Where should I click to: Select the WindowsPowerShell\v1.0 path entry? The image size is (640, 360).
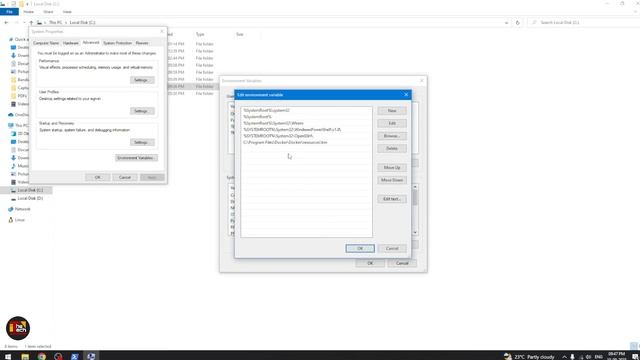click(x=306, y=129)
